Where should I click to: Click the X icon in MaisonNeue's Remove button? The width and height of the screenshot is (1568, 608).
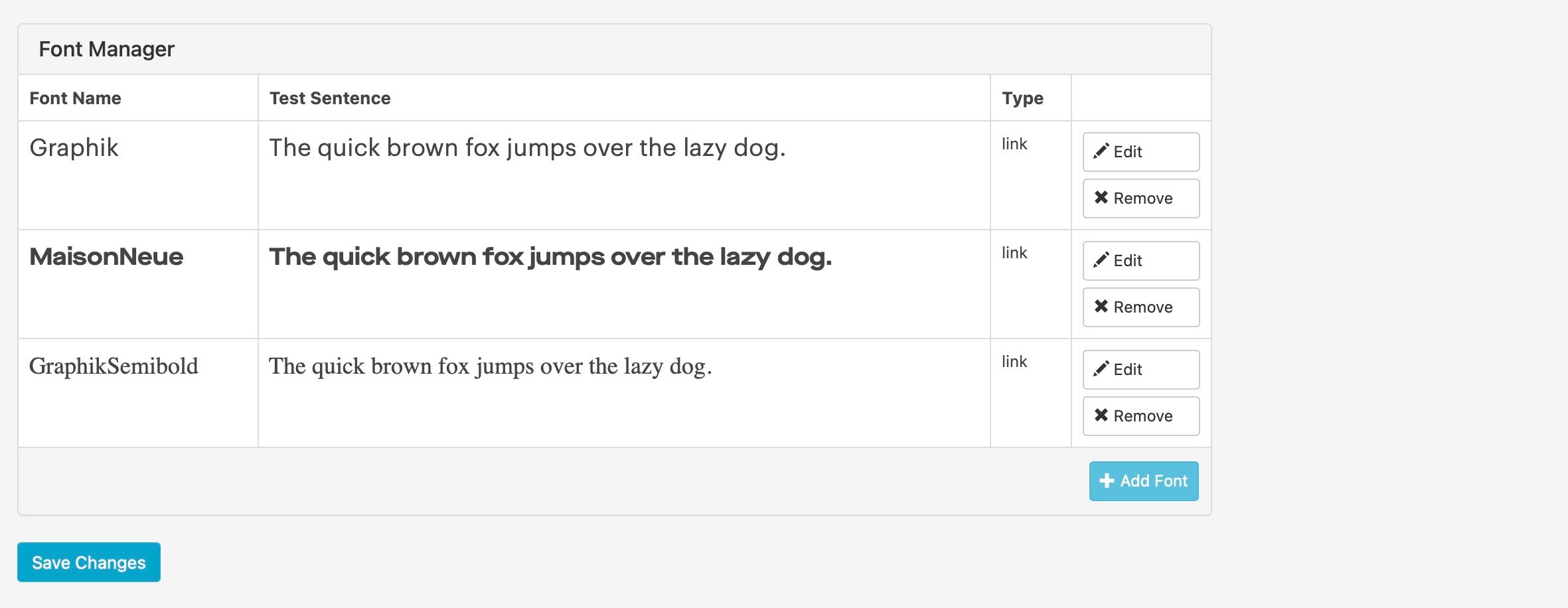(1101, 307)
